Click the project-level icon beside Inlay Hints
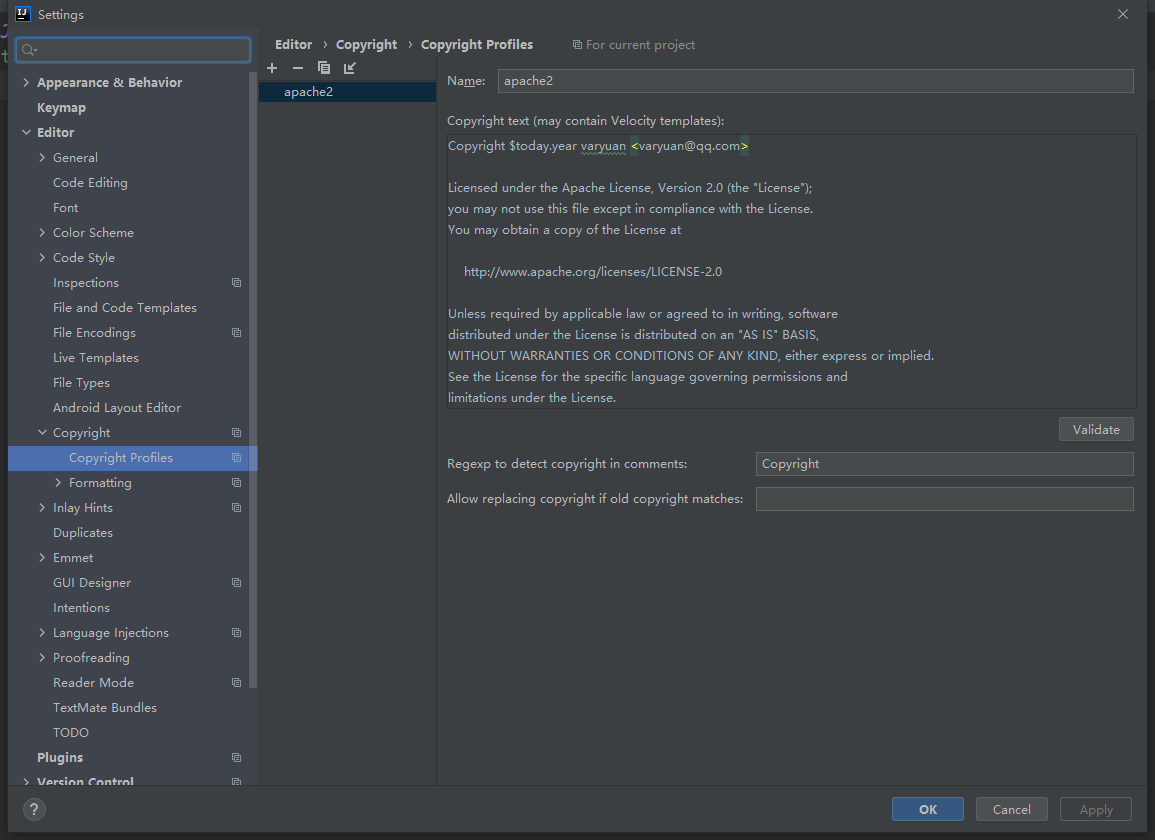Image resolution: width=1155 pixels, height=840 pixels. tap(236, 508)
